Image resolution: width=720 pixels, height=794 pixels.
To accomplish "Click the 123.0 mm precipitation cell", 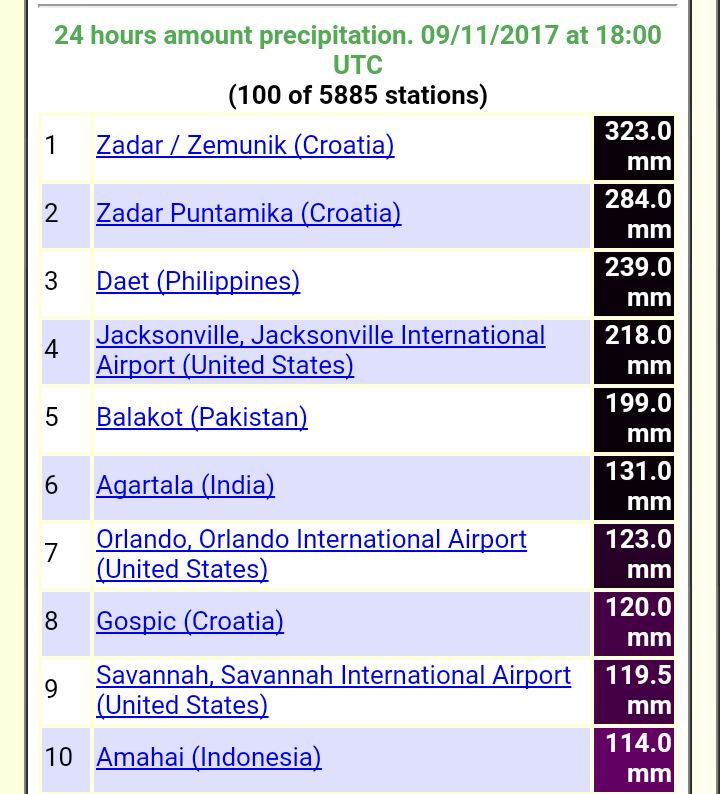I will (x=634, y=556).
